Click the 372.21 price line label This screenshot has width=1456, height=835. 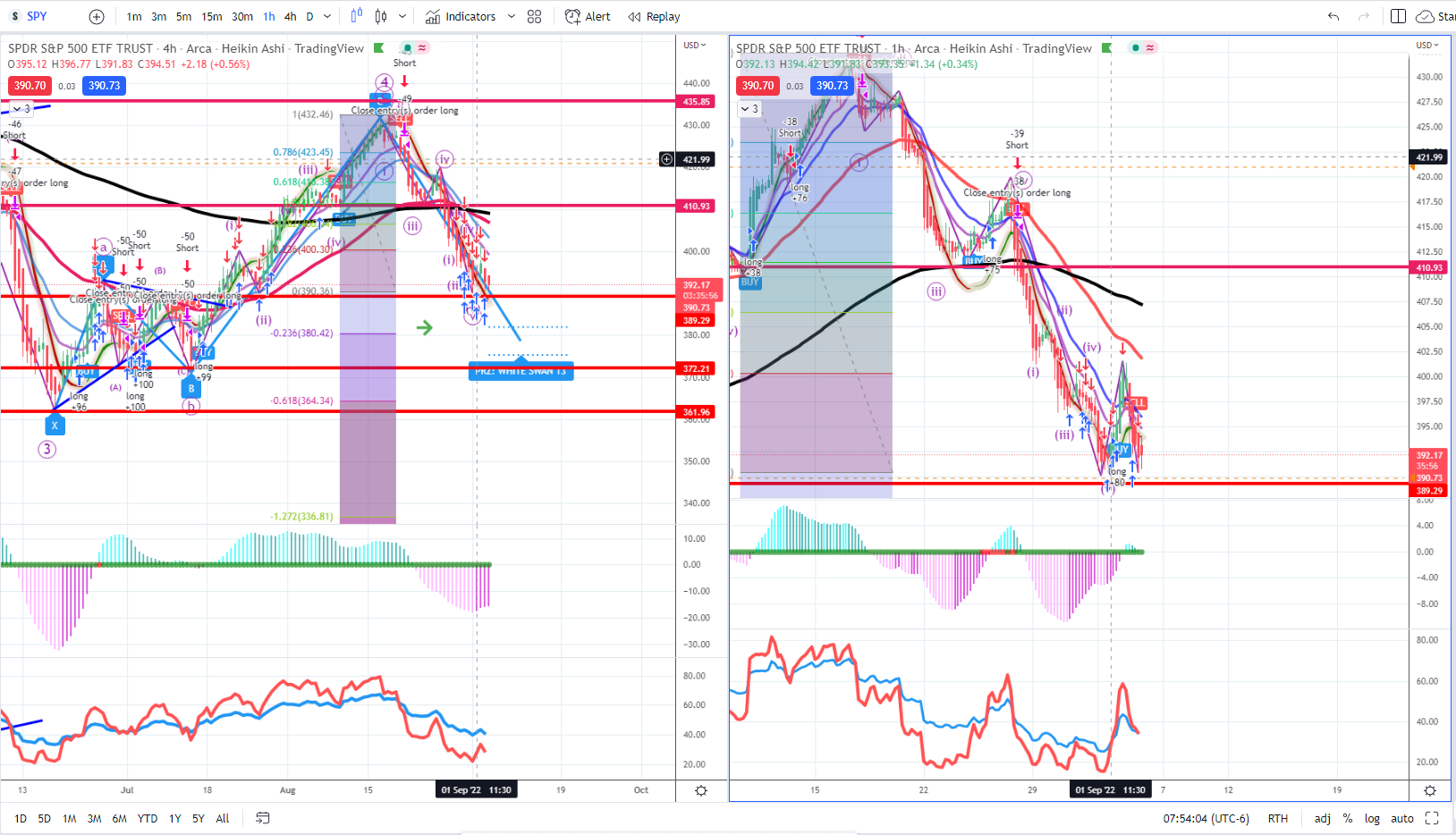697,368
